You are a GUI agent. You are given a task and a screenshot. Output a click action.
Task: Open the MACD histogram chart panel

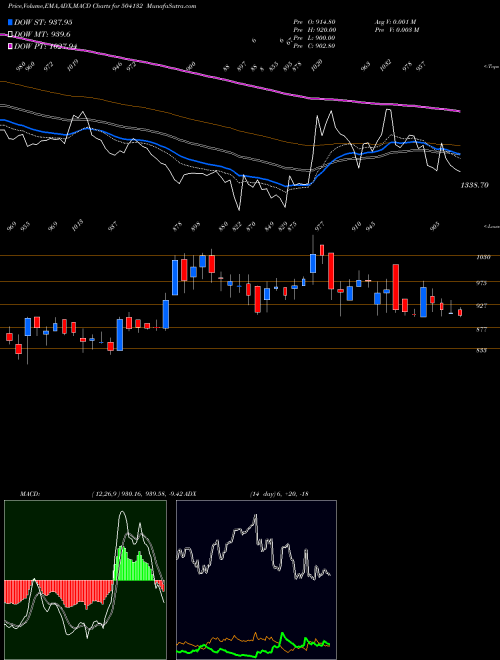[x=85, y=580]
